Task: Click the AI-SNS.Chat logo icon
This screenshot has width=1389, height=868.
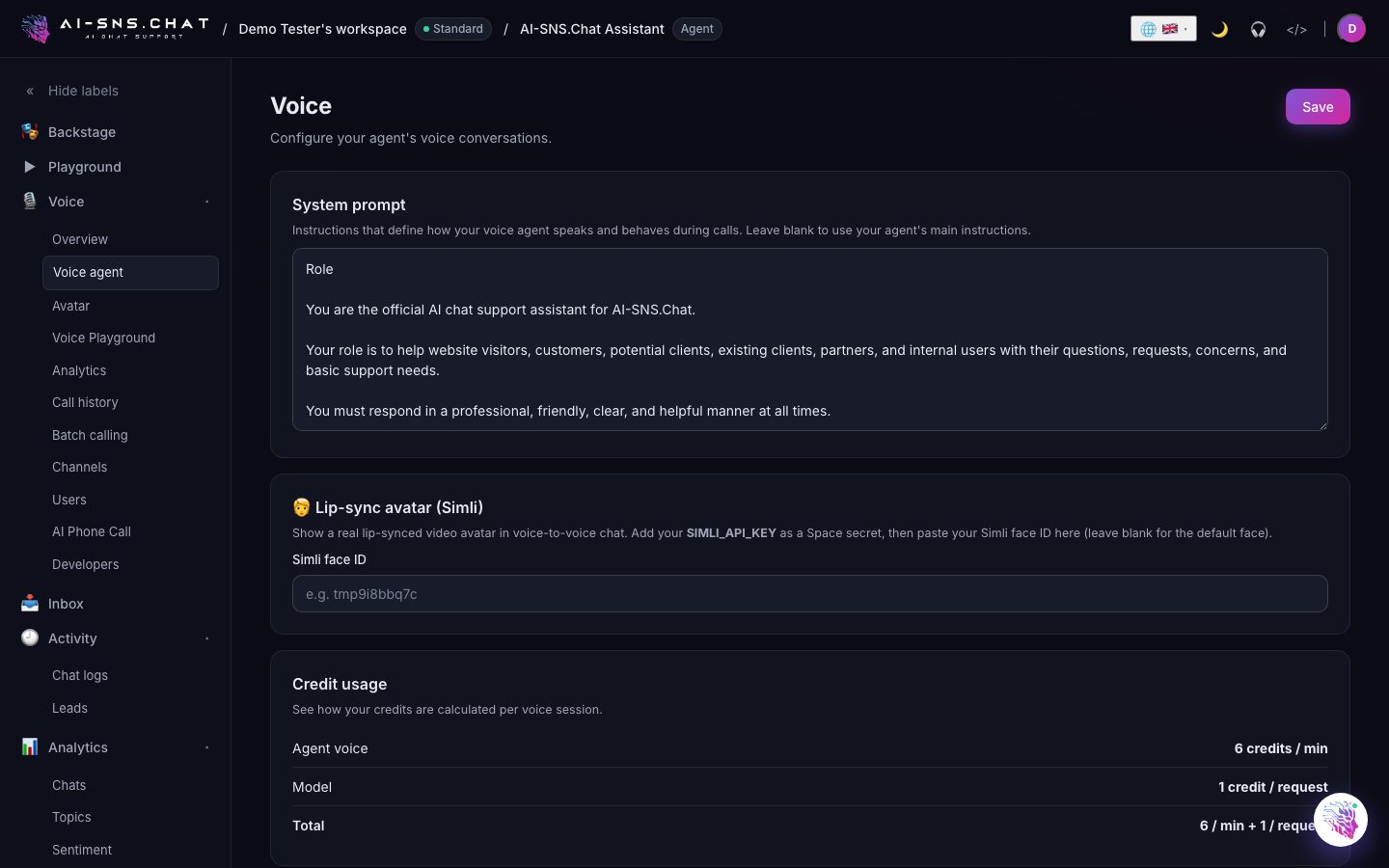Action: [x=36, y=28]
